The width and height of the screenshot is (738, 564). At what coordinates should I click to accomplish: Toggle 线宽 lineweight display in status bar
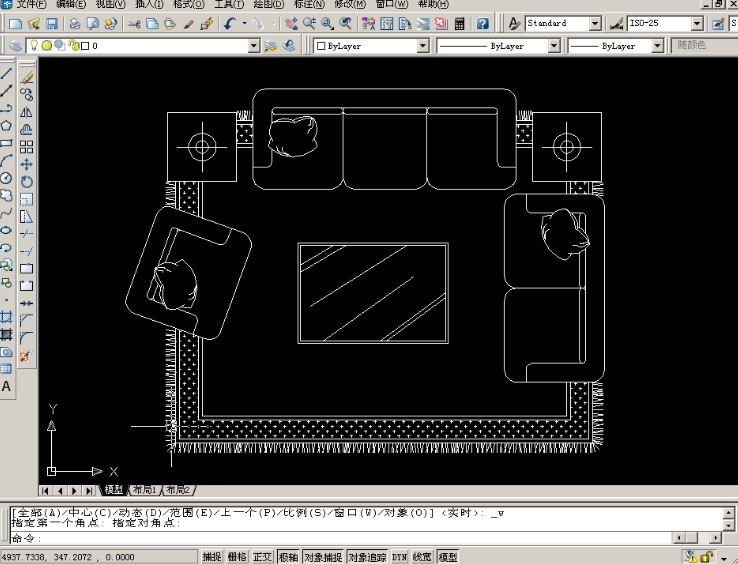[x=422, y=557]
